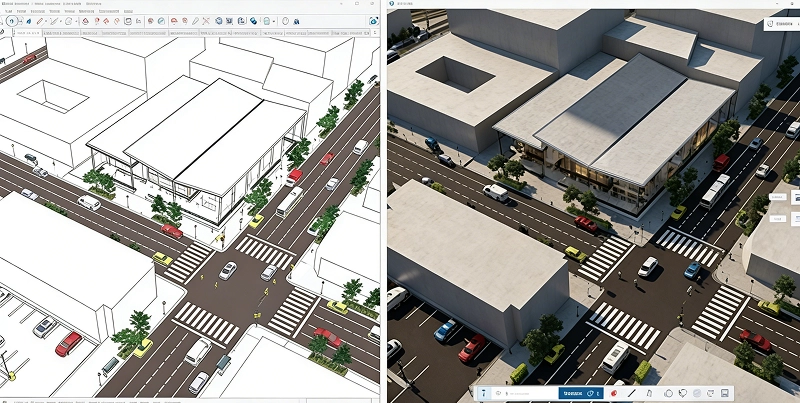The width and height of the screenshot is (800, 403).
Task: Pick the red pencil drawing tool
Action: [x=39, y=21]
